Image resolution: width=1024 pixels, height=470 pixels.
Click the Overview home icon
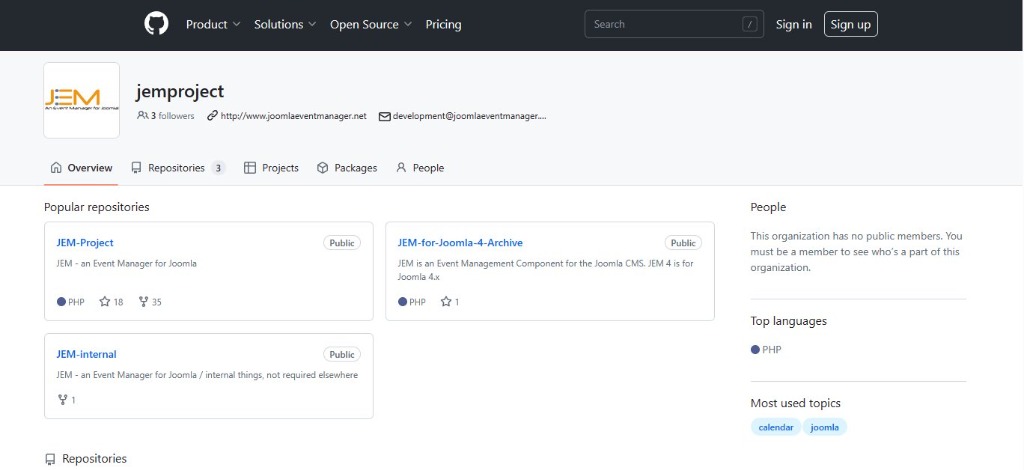pyautogui.click(x=56, y=168)
